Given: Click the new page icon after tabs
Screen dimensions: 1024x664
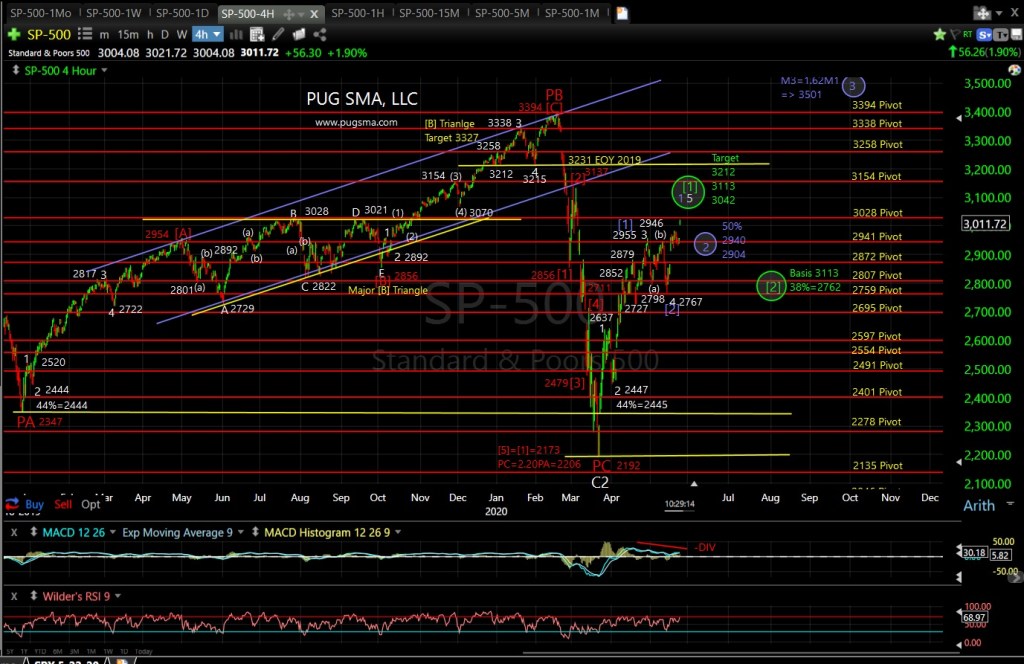Looking at the screenshot, I should [622, 13].
